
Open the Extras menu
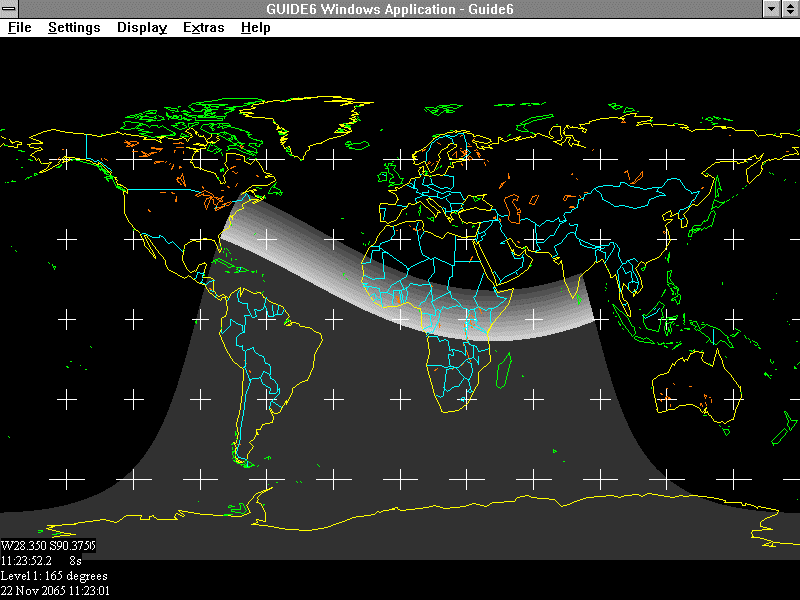[x=203, y=28]
